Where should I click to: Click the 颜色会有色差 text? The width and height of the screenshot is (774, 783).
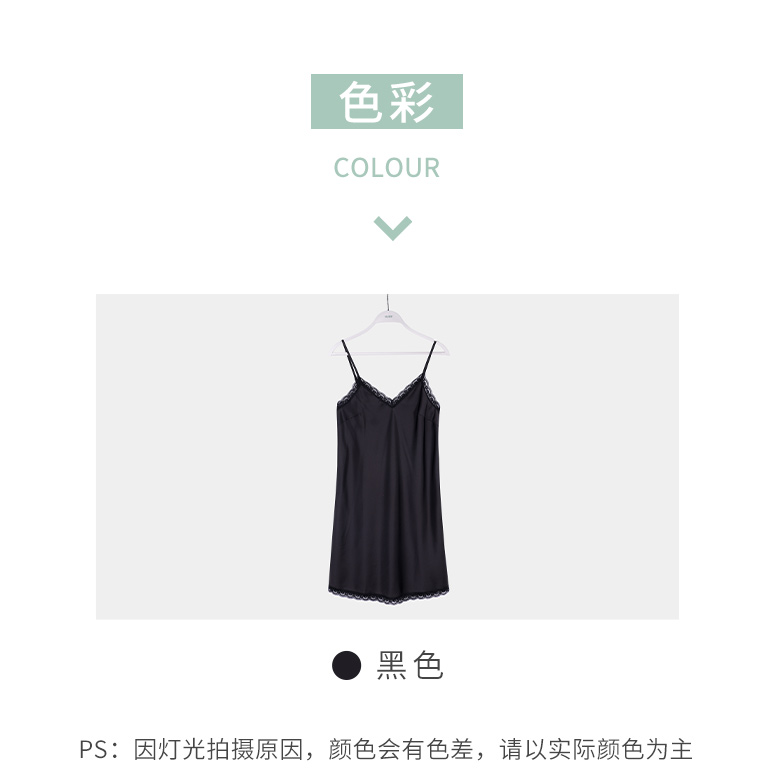(x=400, y=750)
